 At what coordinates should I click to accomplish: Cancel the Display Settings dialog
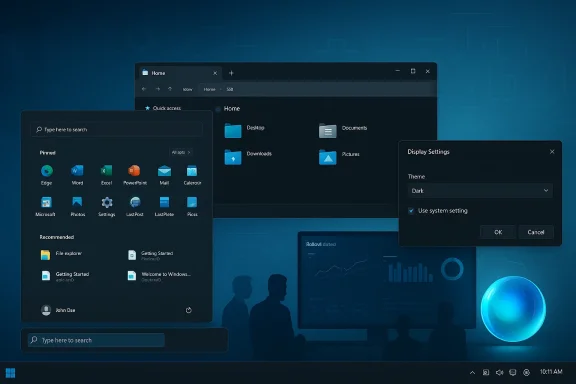536,232
